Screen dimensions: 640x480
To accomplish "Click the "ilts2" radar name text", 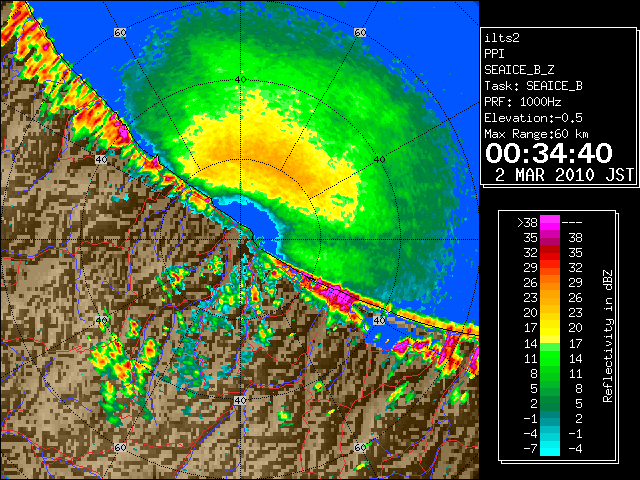I will point(502,38).
